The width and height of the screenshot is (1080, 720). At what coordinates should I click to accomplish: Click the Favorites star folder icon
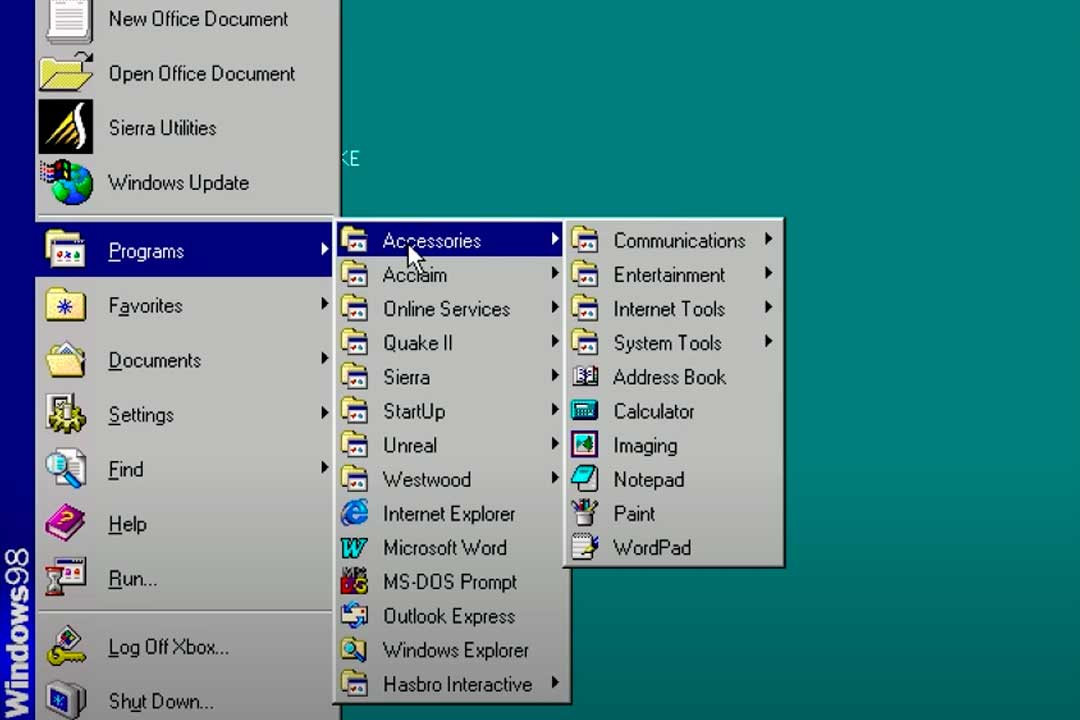[x=65, y=305]
